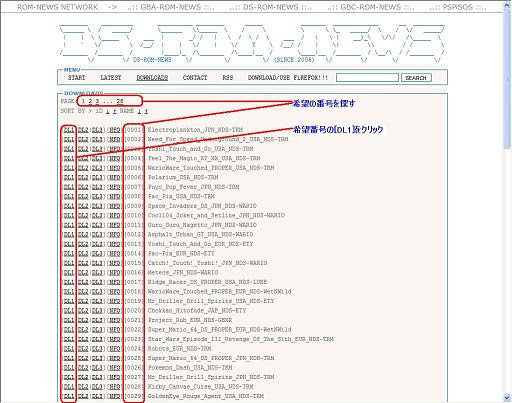512x403 pixels.
Task: Open the CONTACT menu link
Action: (x=195, y=78)
